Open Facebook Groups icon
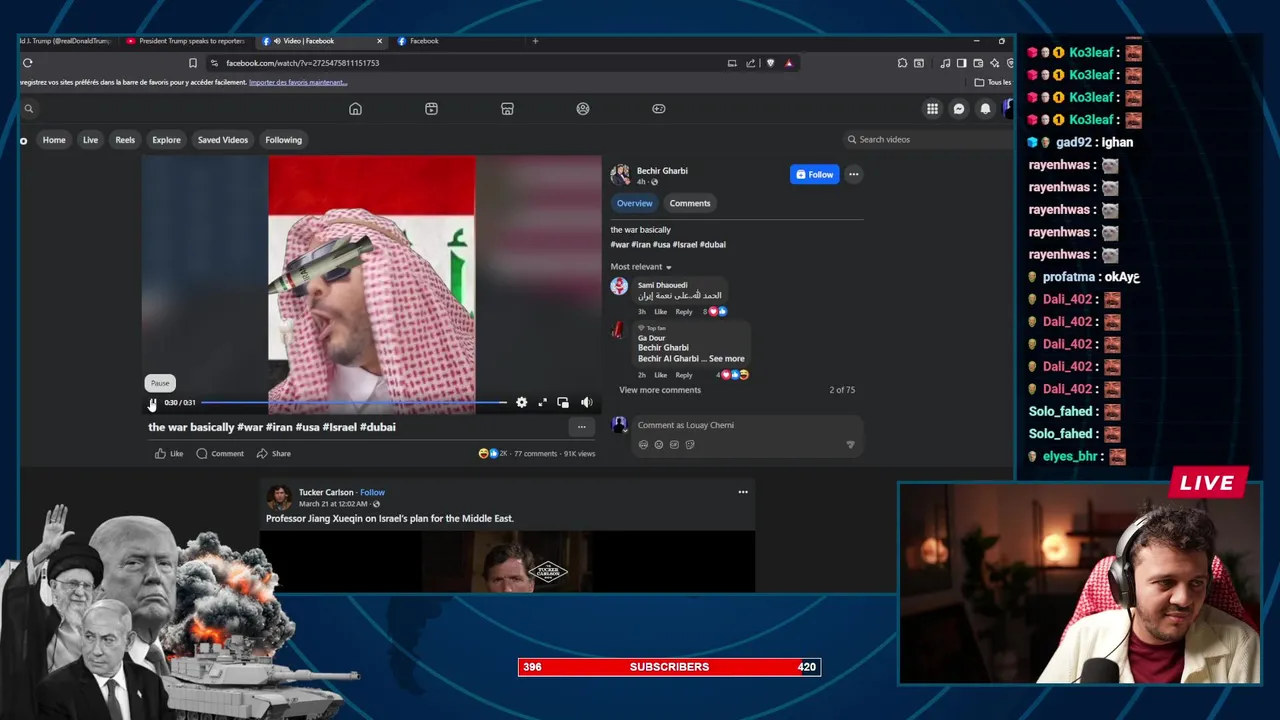The height and width of the screenshot is (720, 1280). pyautogui.click(x=583, y=109)
